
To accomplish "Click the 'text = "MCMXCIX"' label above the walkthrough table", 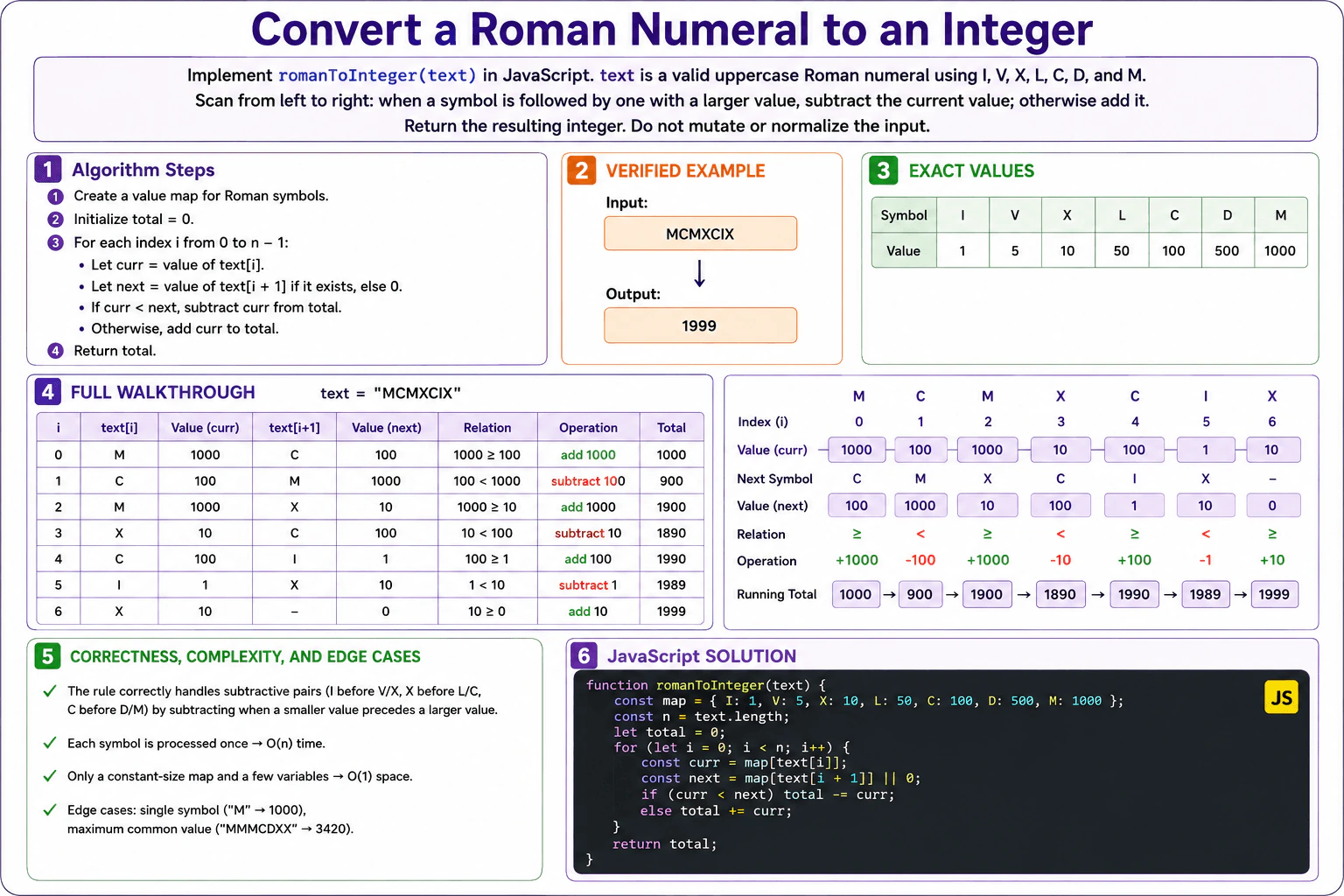I will [390, 393].
